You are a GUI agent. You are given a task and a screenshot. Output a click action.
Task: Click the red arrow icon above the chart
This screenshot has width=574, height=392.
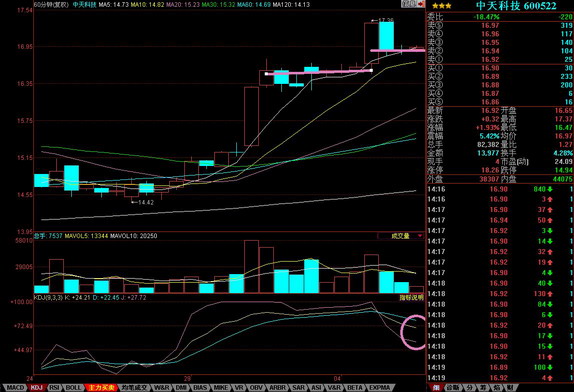tap(420, 4)
